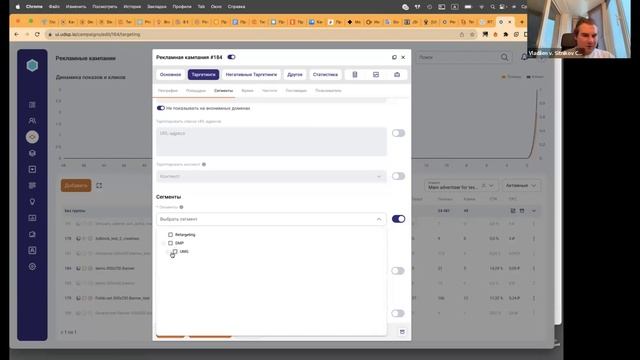Screen dimensions: 640x360
Task: Enable the URL address list targeting toggle
Action: pyautogui.click(x=398, y=133)
